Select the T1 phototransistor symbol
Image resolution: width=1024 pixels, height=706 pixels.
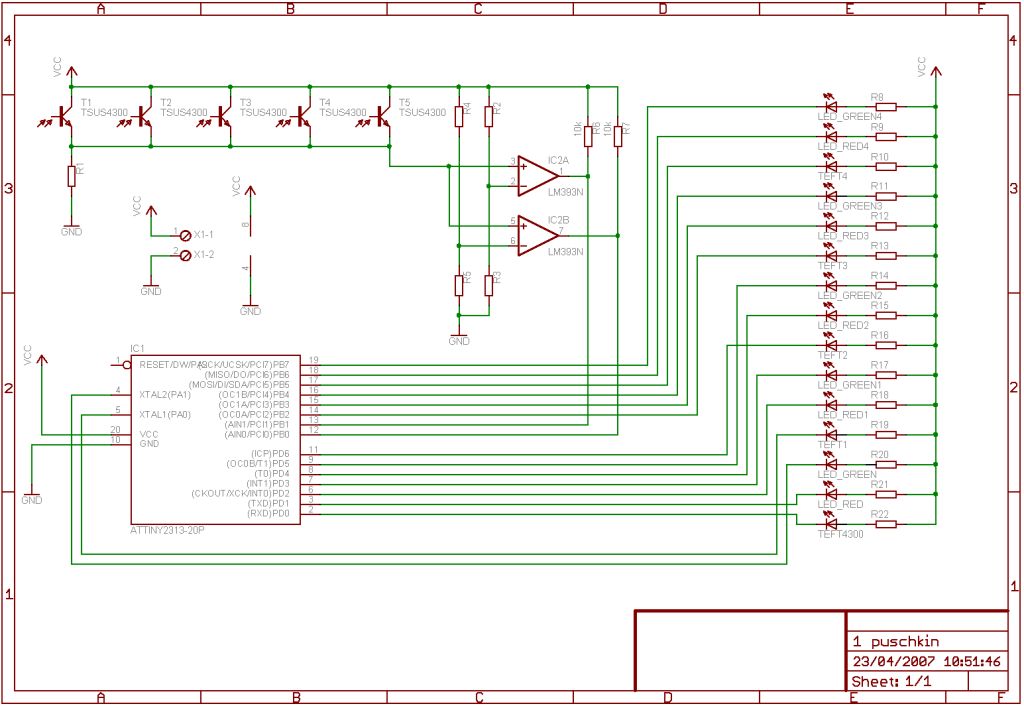(64, 117)
